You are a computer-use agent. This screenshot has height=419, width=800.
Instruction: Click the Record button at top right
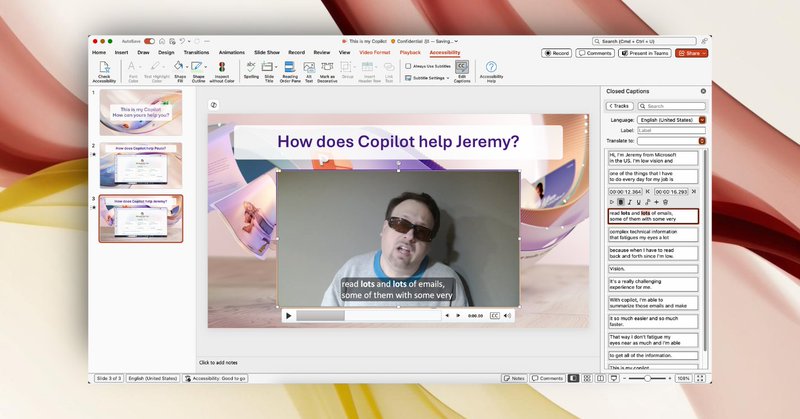(x=556, y=53)
